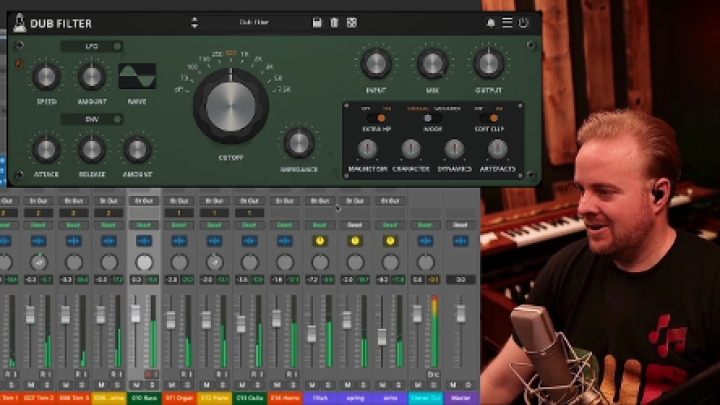Open the 013 Guitar Read automation menu
This screenshot has height=405, width=720.
coord(249,225)
